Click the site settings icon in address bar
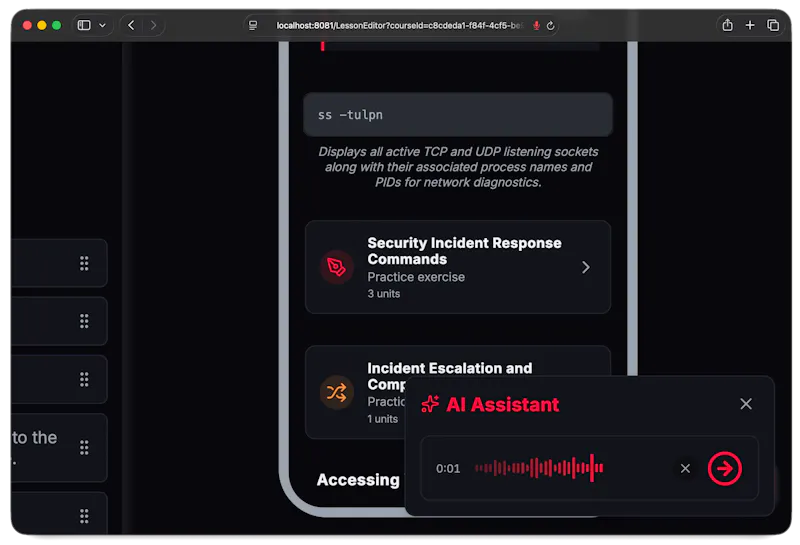The width and height of the screenshot is (800, 545). [253, 25]
